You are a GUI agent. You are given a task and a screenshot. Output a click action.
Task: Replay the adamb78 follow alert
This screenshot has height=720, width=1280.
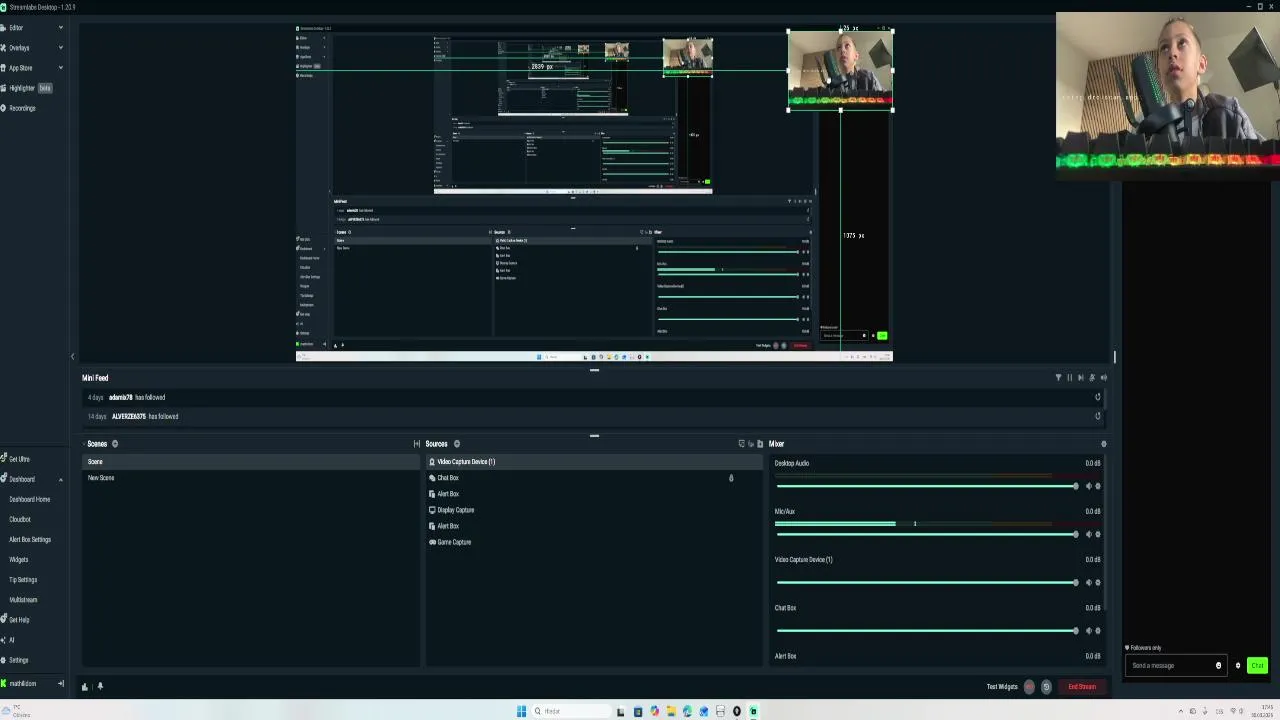point(1097,397)
